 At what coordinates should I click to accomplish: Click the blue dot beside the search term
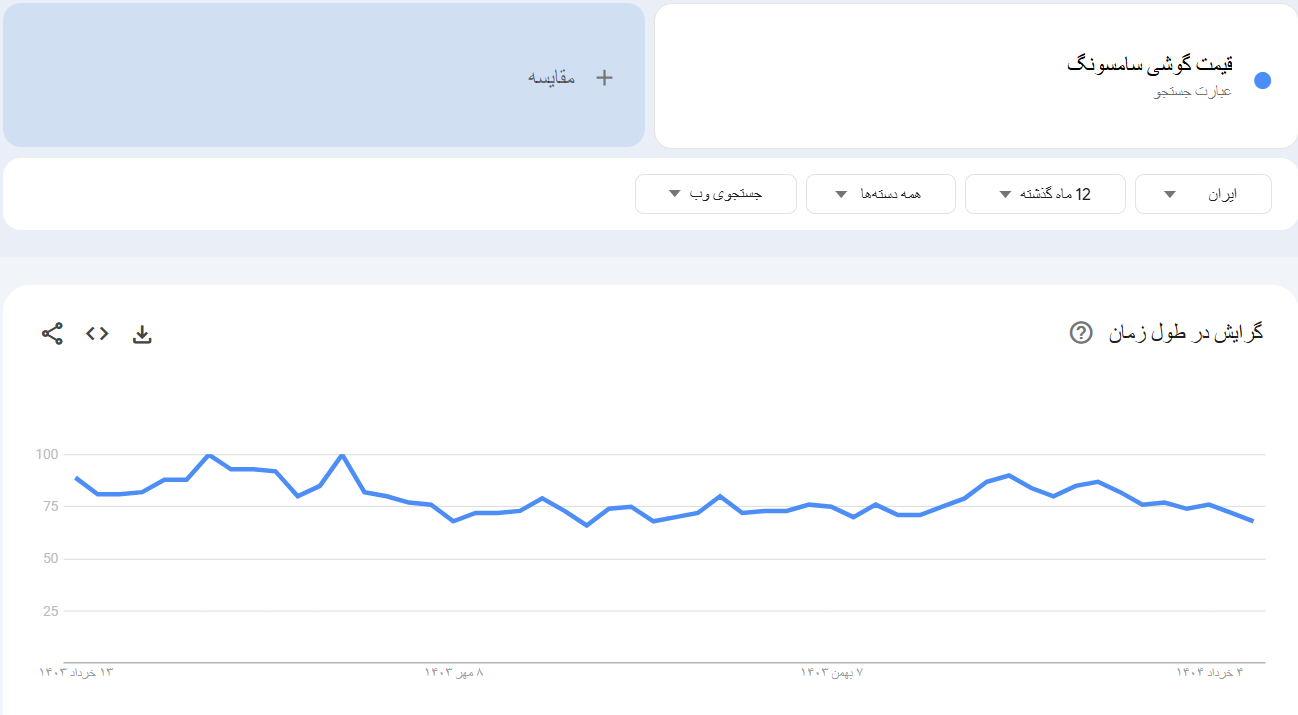click(1262, 81)
